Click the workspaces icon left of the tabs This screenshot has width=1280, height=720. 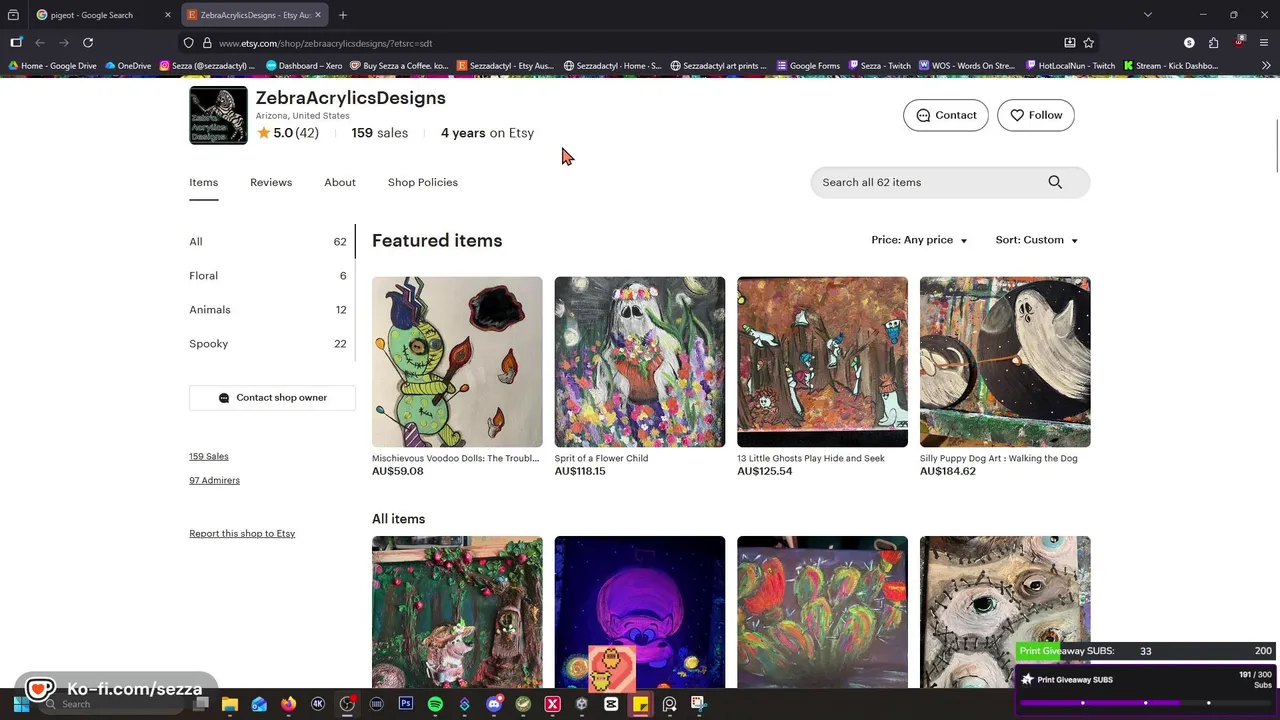coord(13,15)
